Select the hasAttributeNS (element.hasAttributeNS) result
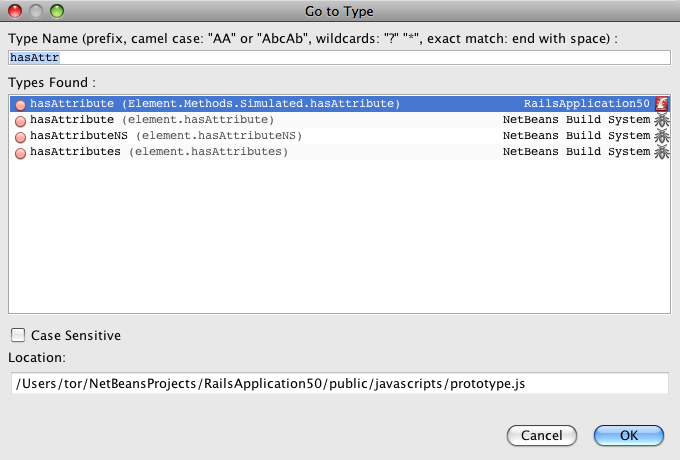 165,136
